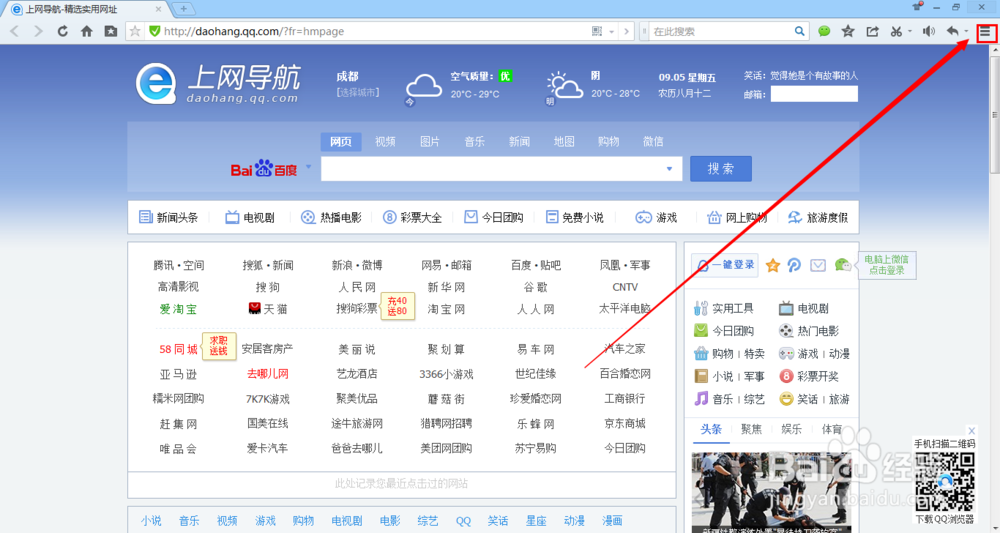Close the QR code download popup
The image size is (1000, 533).
(971, 431)
